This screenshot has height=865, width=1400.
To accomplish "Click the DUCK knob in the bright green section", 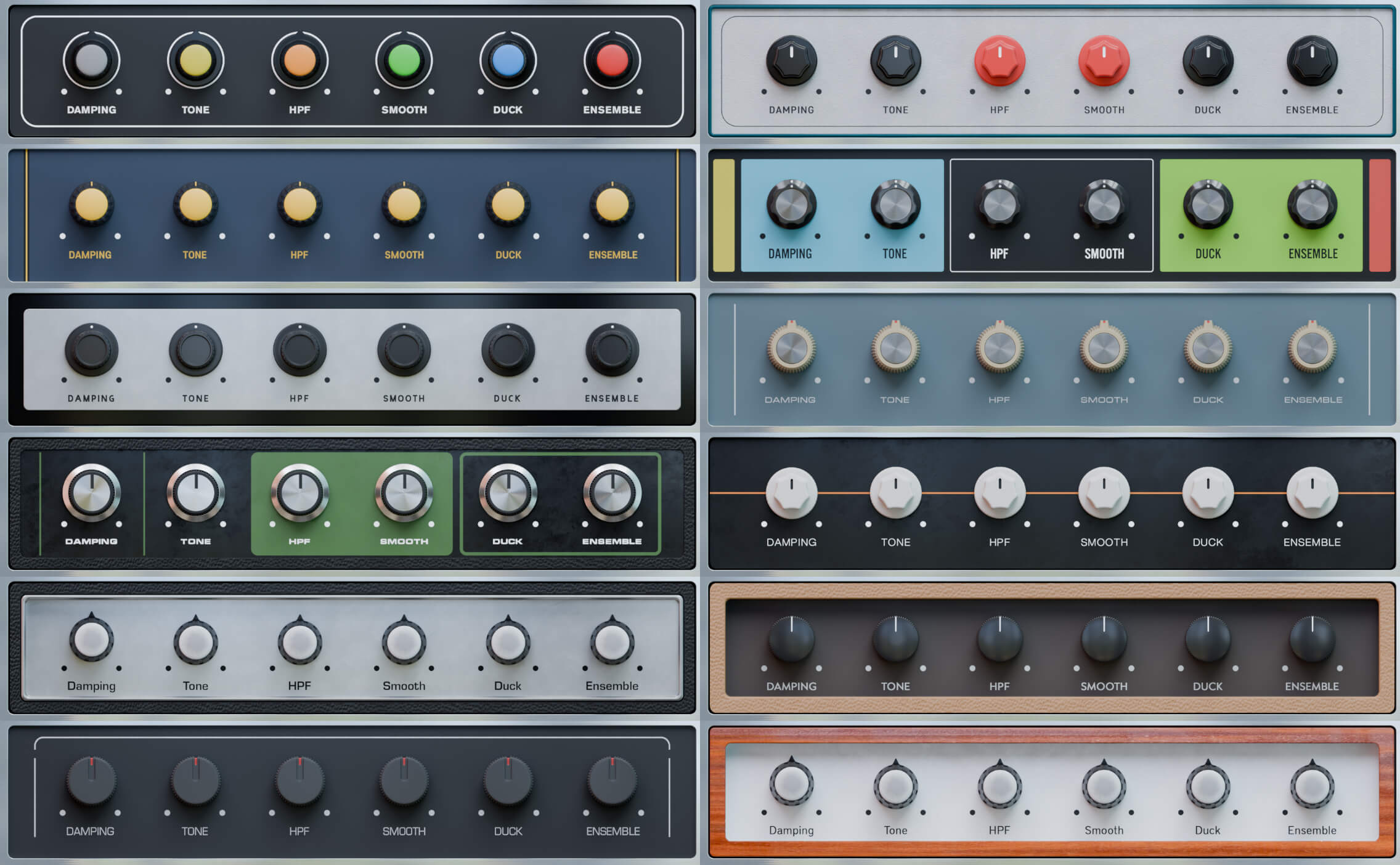I will pos(1208,205).
